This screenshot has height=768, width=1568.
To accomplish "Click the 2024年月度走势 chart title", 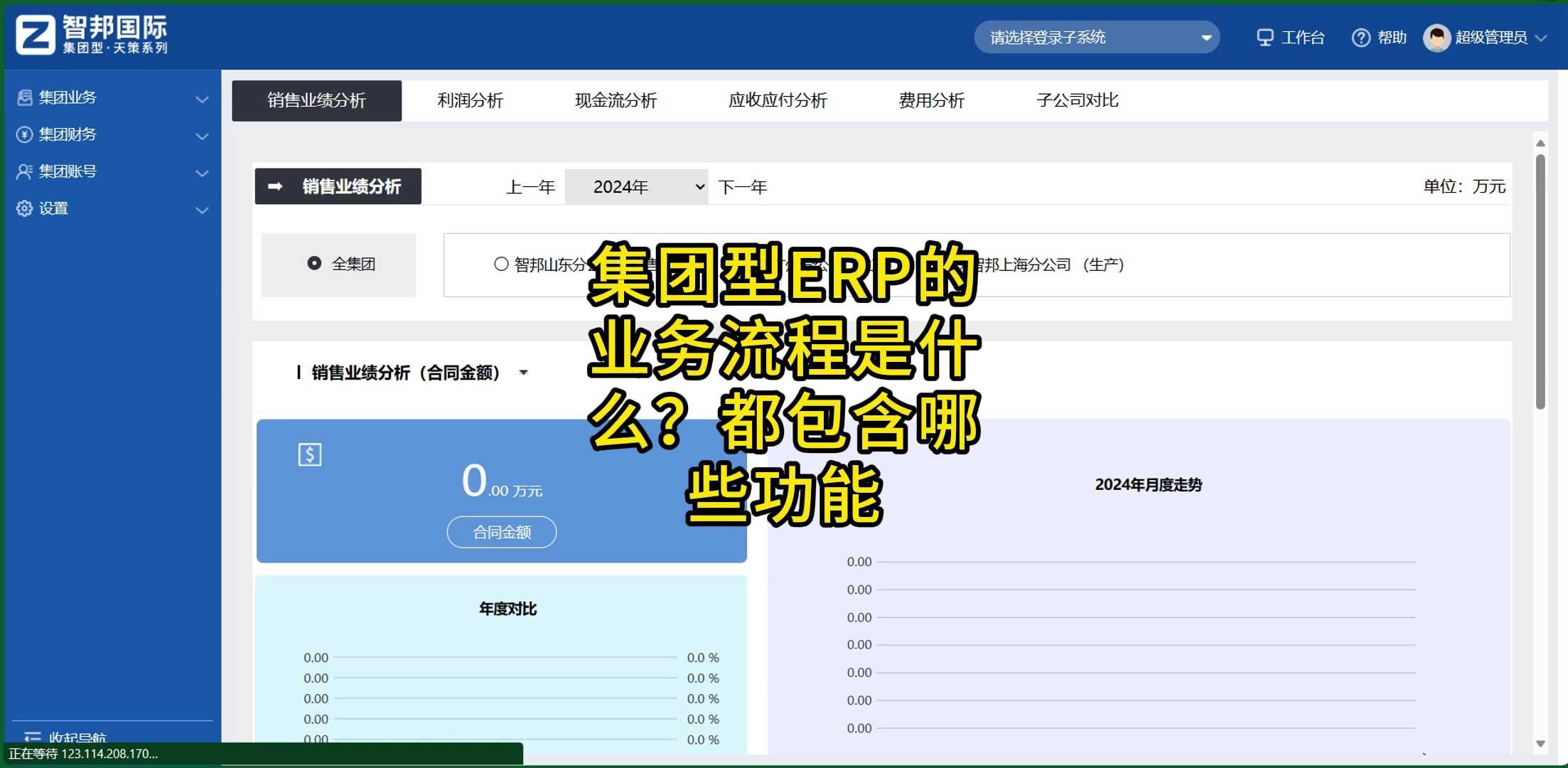I will (x=1148, y=485).
